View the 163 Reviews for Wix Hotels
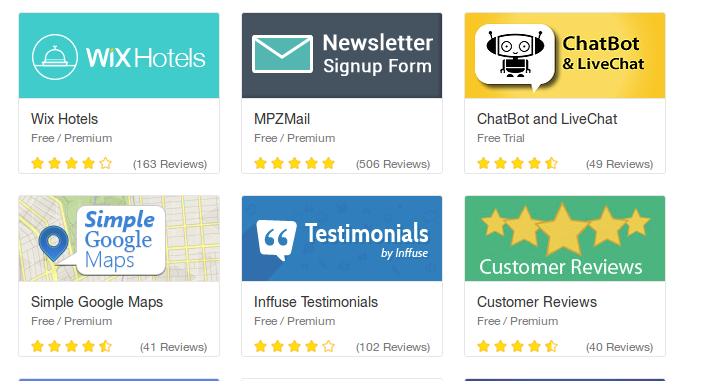 click(170, 164)
